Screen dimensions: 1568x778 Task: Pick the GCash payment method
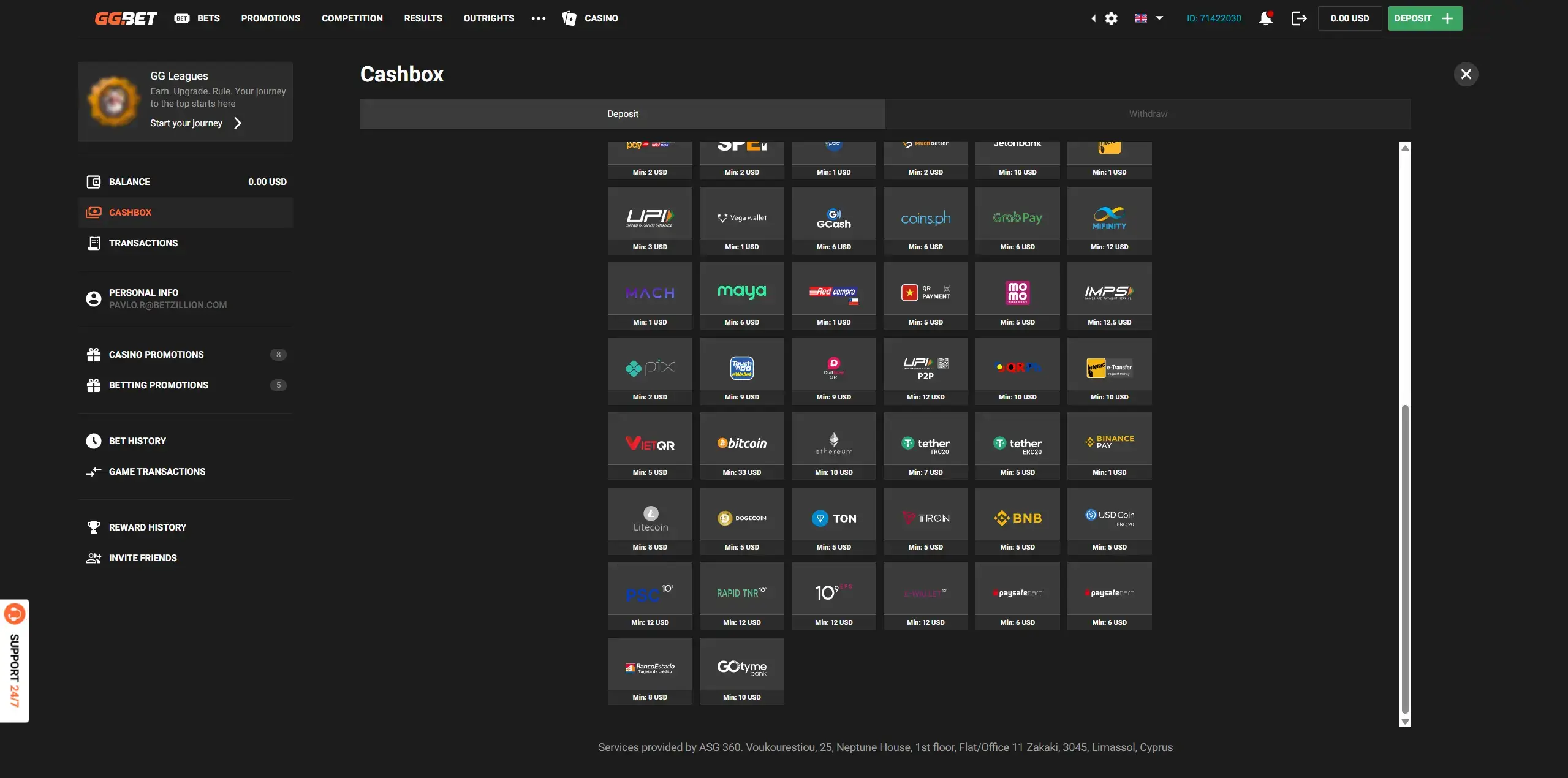pos(833,219)
